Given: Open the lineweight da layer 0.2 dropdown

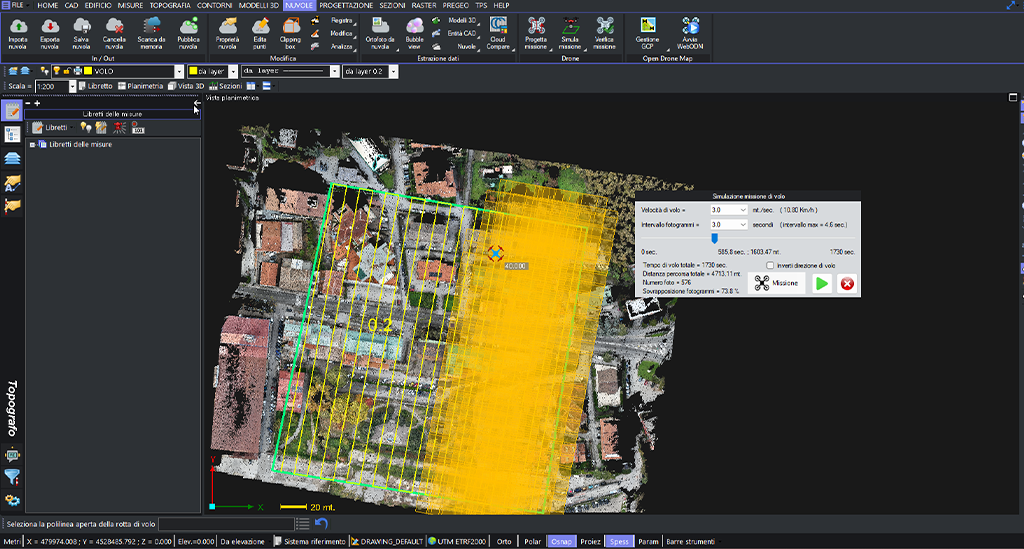Looking at the screenshot, I should [x=393, y=71].
